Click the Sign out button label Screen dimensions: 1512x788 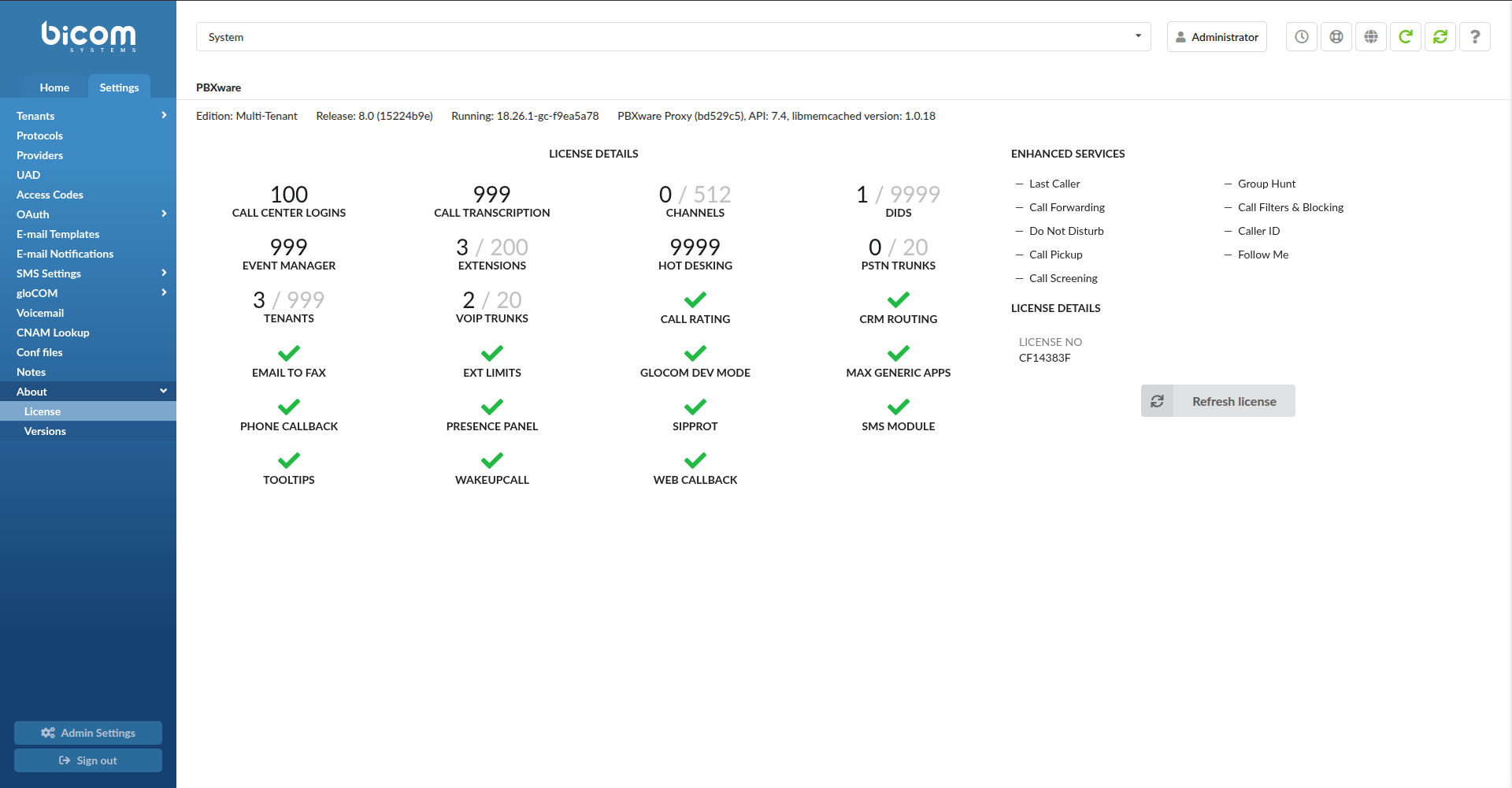click(x=97, y=760)
